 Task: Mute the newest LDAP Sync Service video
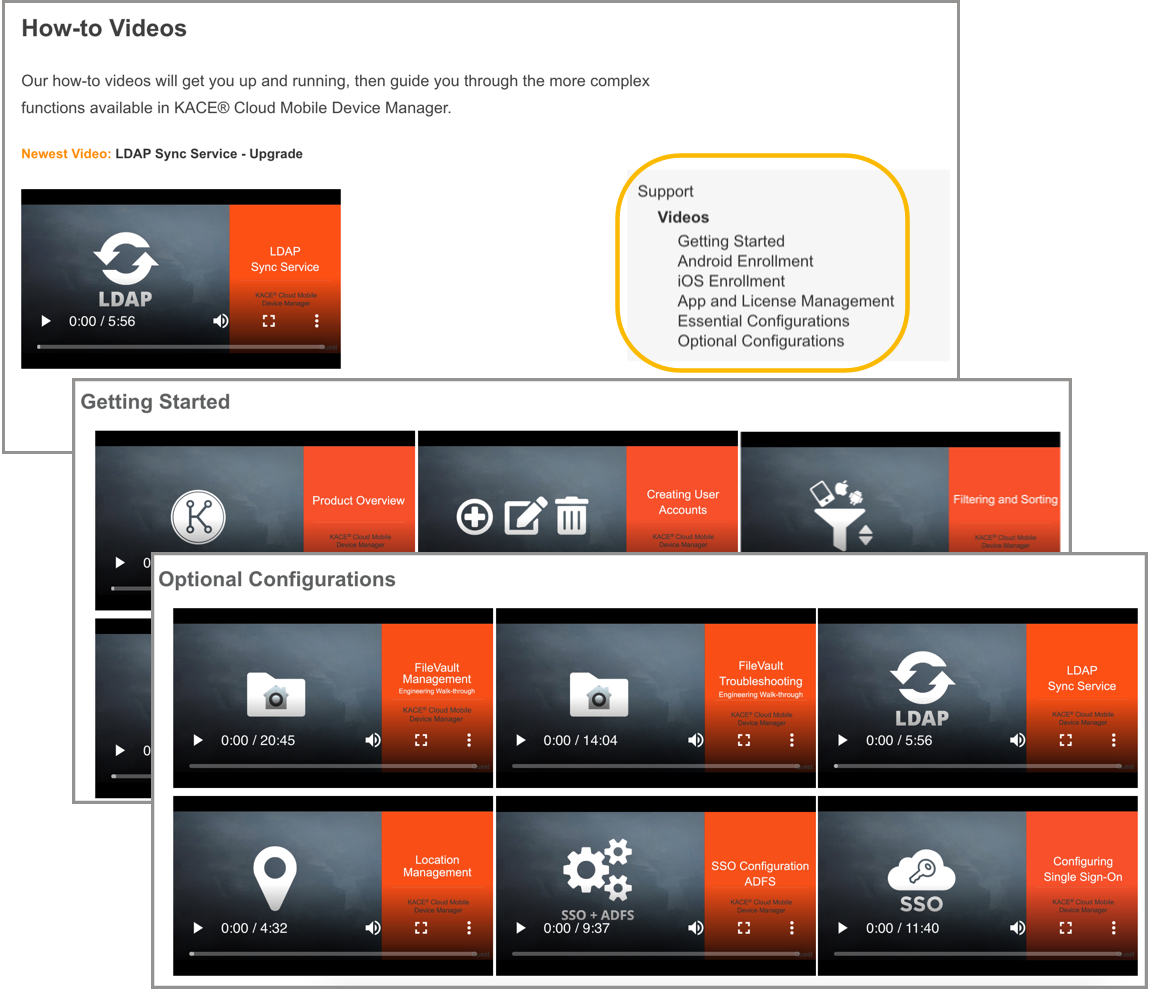point(220,321)
